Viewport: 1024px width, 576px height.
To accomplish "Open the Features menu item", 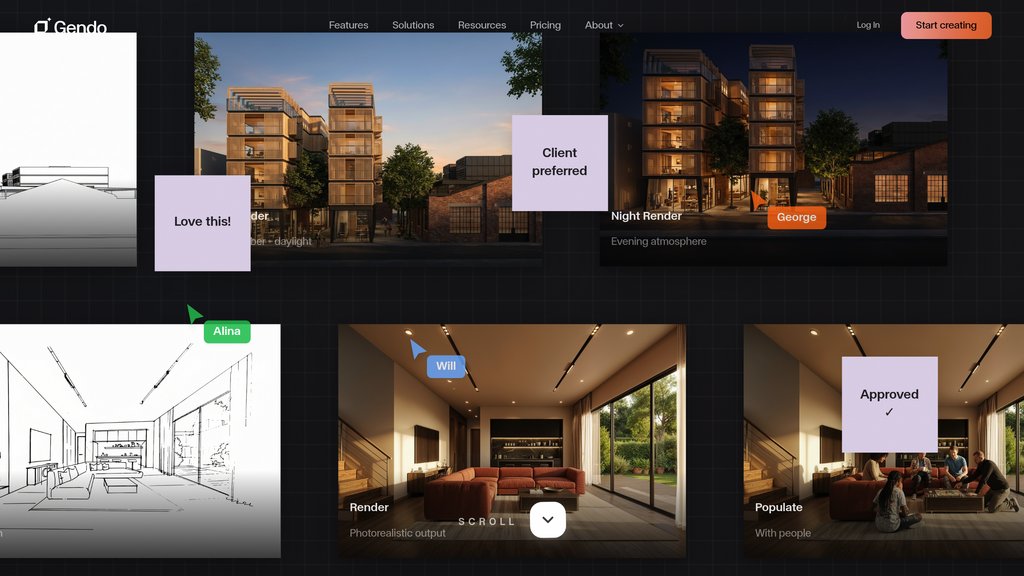I will pyautogui.click(x=348, y=25).
